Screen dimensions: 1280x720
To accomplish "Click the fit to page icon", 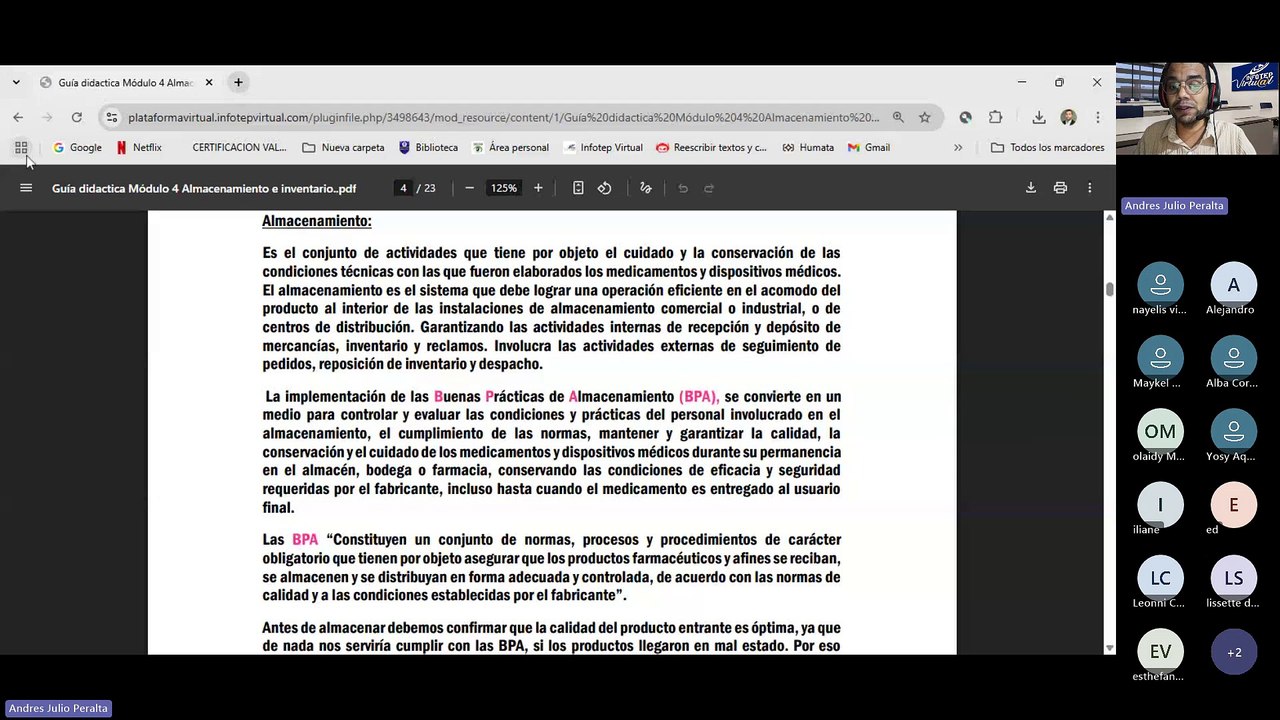I will pyautogui.click(x=578, y=188).
